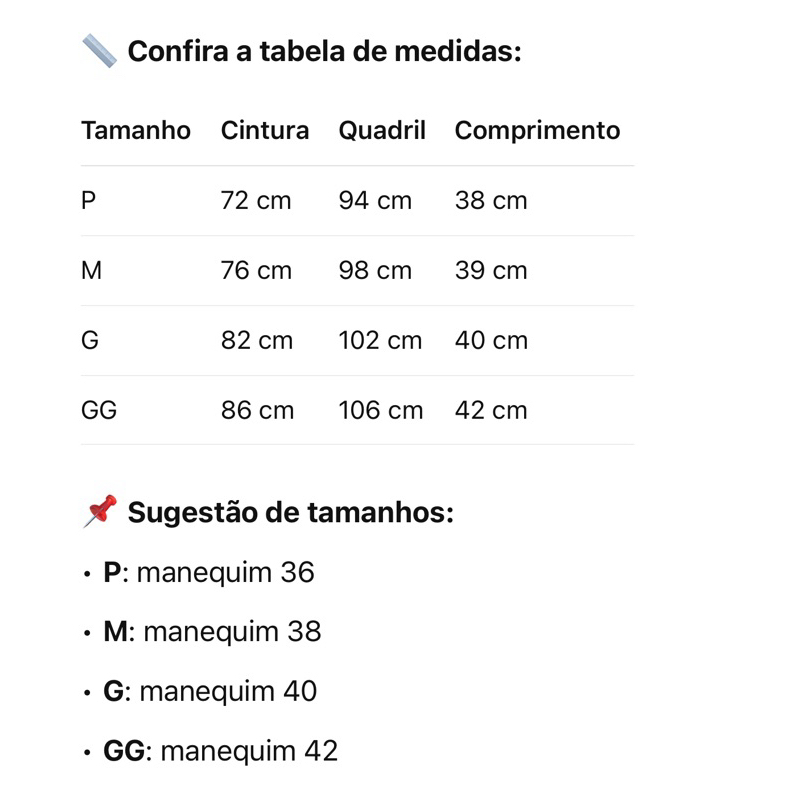The height and width of the screenshot is (800, 800).
Task: Click the 106 cm hip value
Action: point(381,411)
